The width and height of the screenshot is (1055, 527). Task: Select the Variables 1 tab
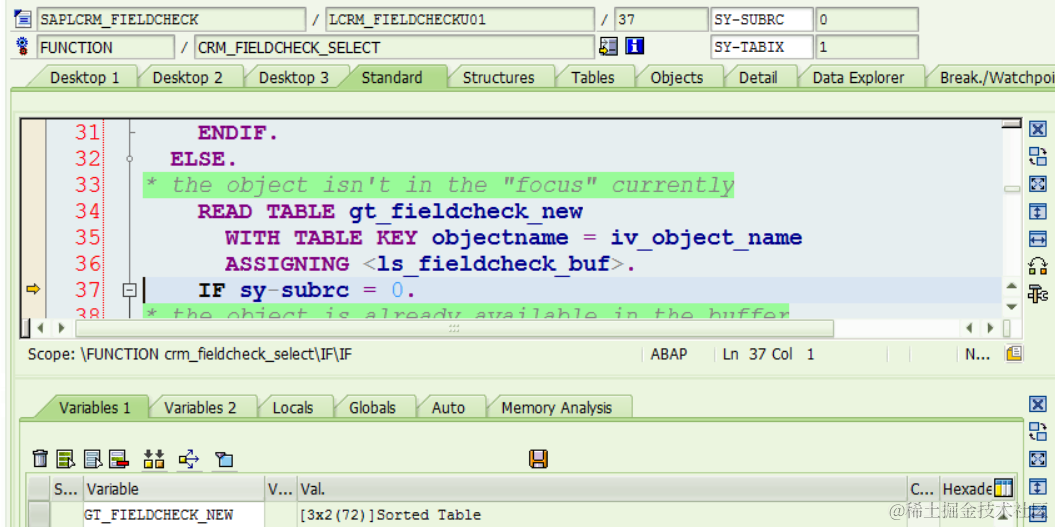[x=95, y=408]
